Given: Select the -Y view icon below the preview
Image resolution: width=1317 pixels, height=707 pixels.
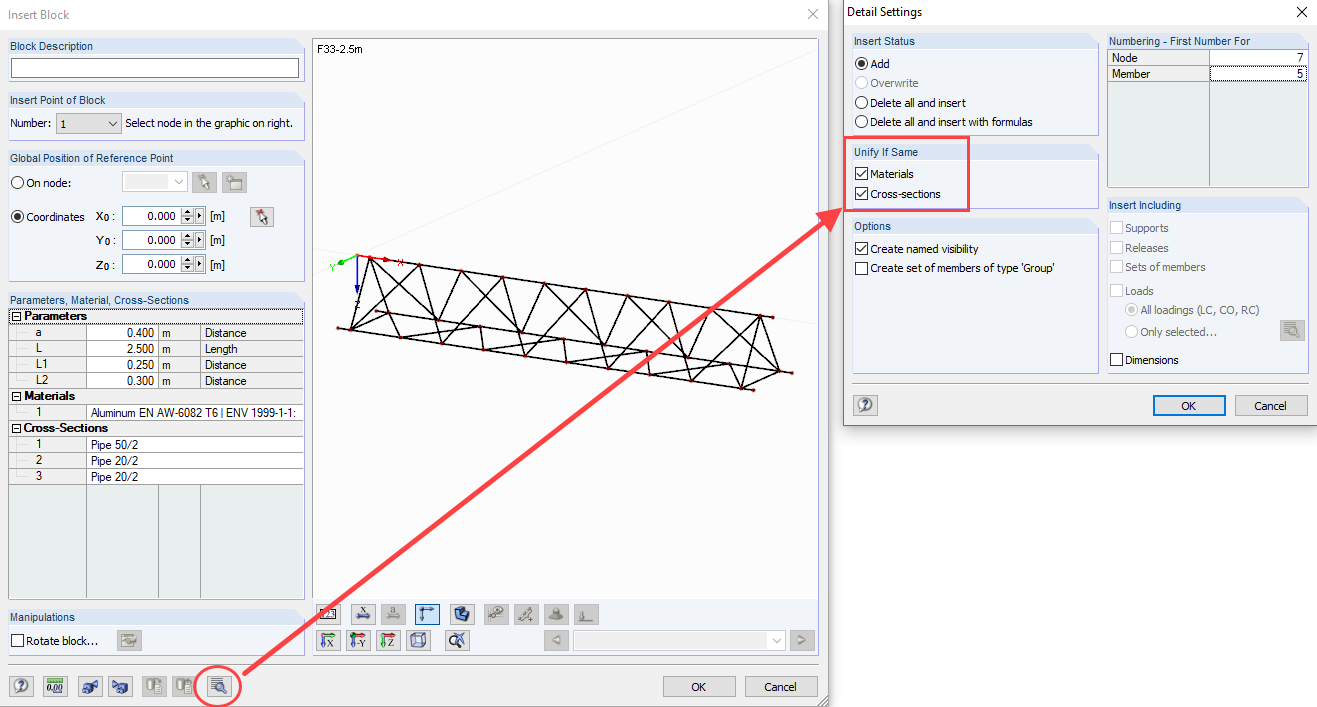Looking at the screenshot, I should click(x=357, y=640).
